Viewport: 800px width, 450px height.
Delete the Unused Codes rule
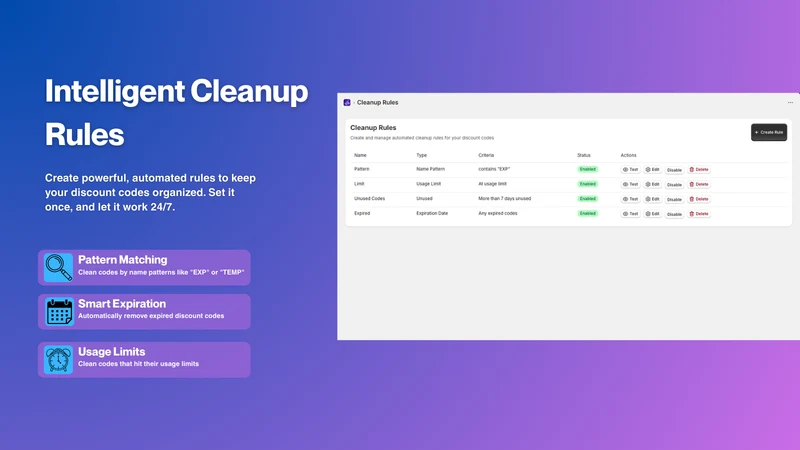[x=699, y=199]
